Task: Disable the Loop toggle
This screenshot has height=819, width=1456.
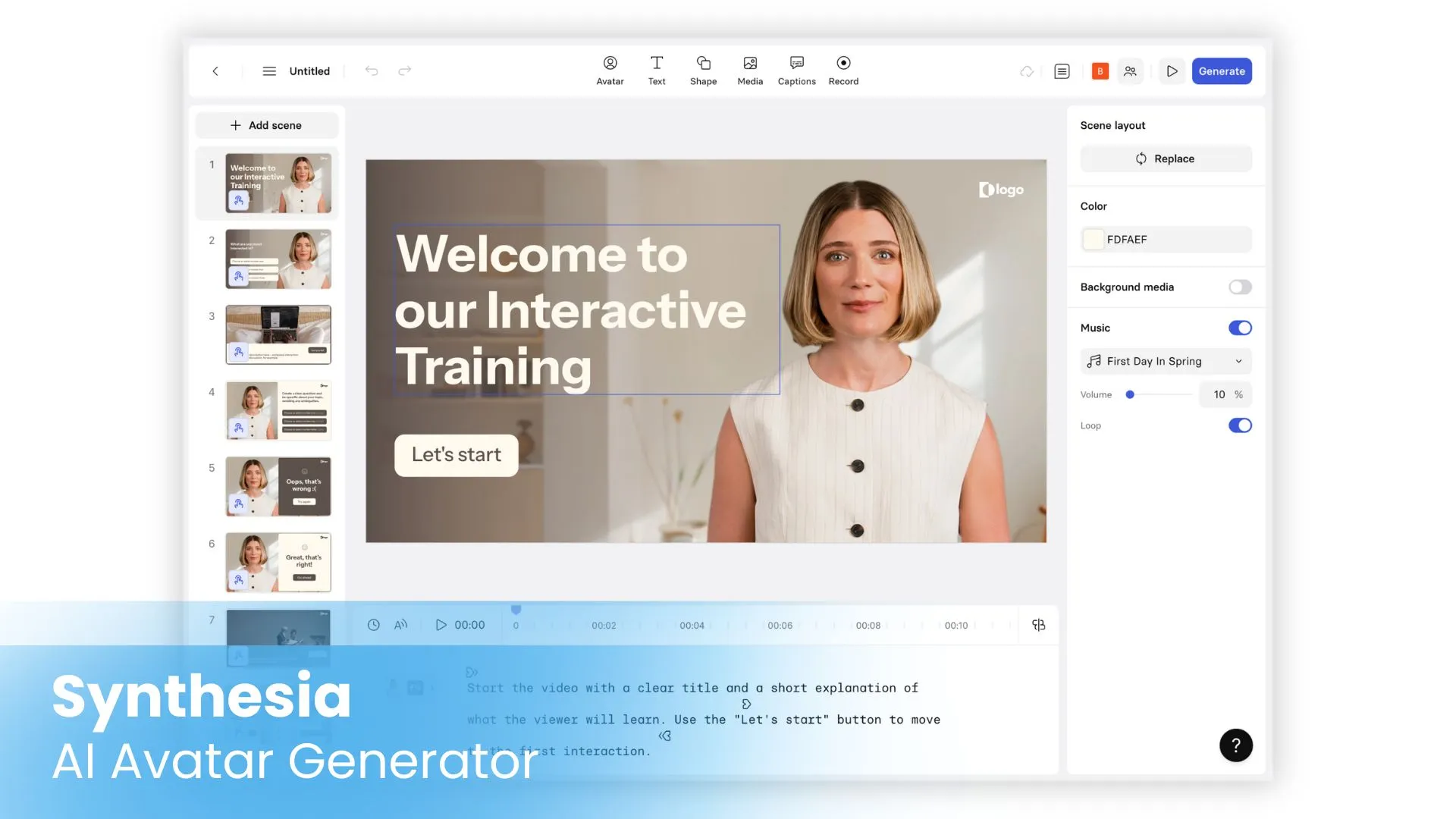Action: (1240, 425)
